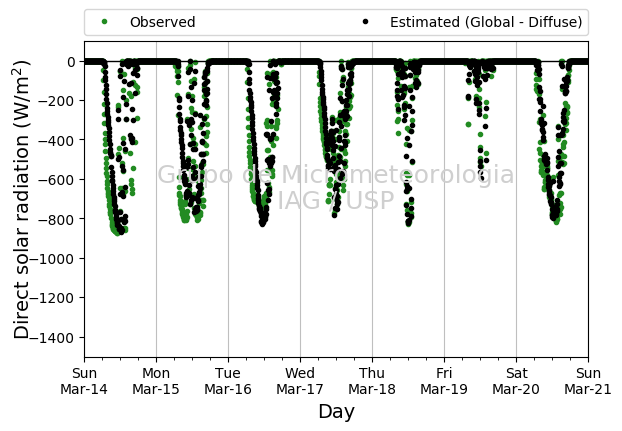Click the y-axis tick label −200

pyautogui.click(x=57, y=101)
